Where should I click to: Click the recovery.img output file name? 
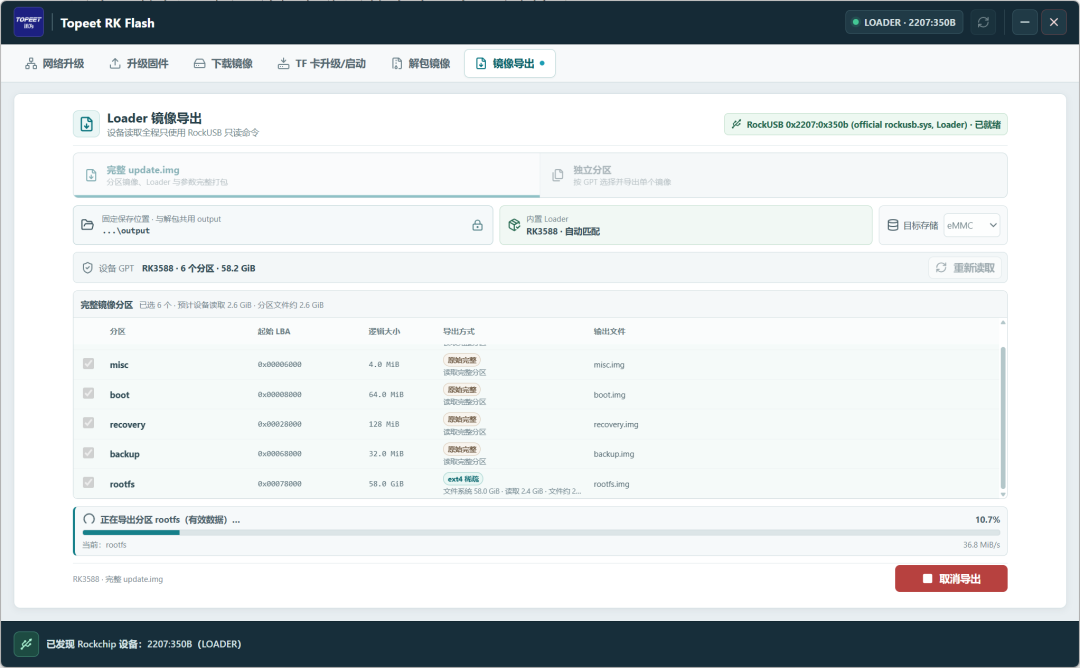(616, 424)
